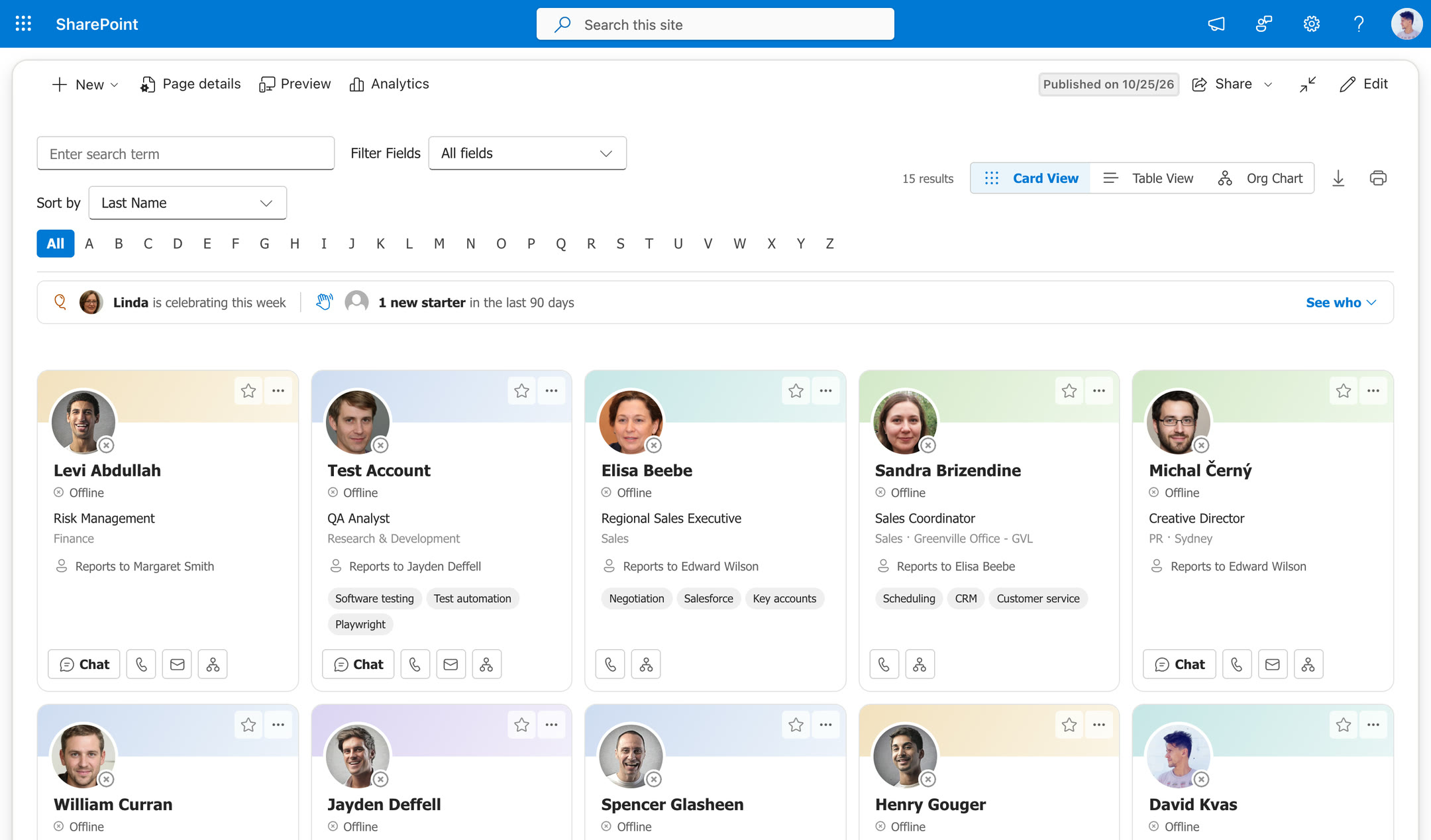The width and height of the screenshot is (1431, 840).
Task: Click the Preview button
Action: (x=295, y=84)
